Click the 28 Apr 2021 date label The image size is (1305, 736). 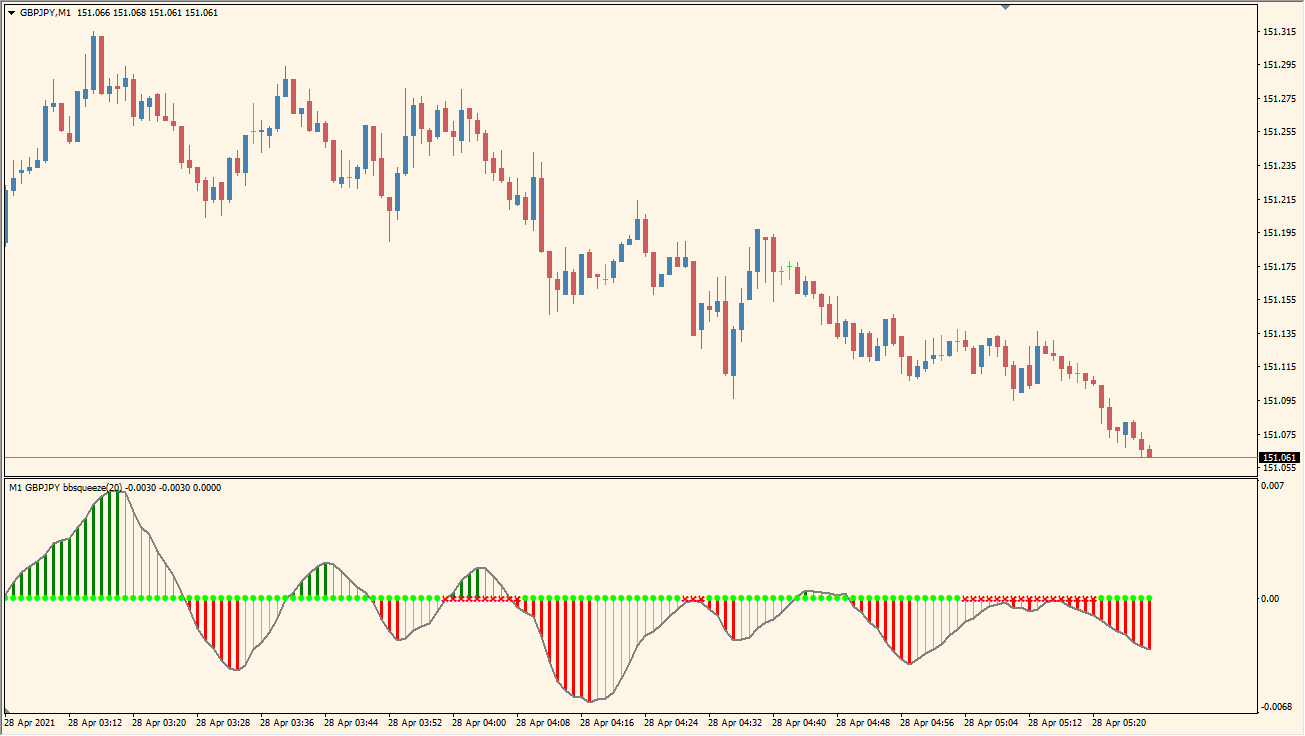coord(30,722)
